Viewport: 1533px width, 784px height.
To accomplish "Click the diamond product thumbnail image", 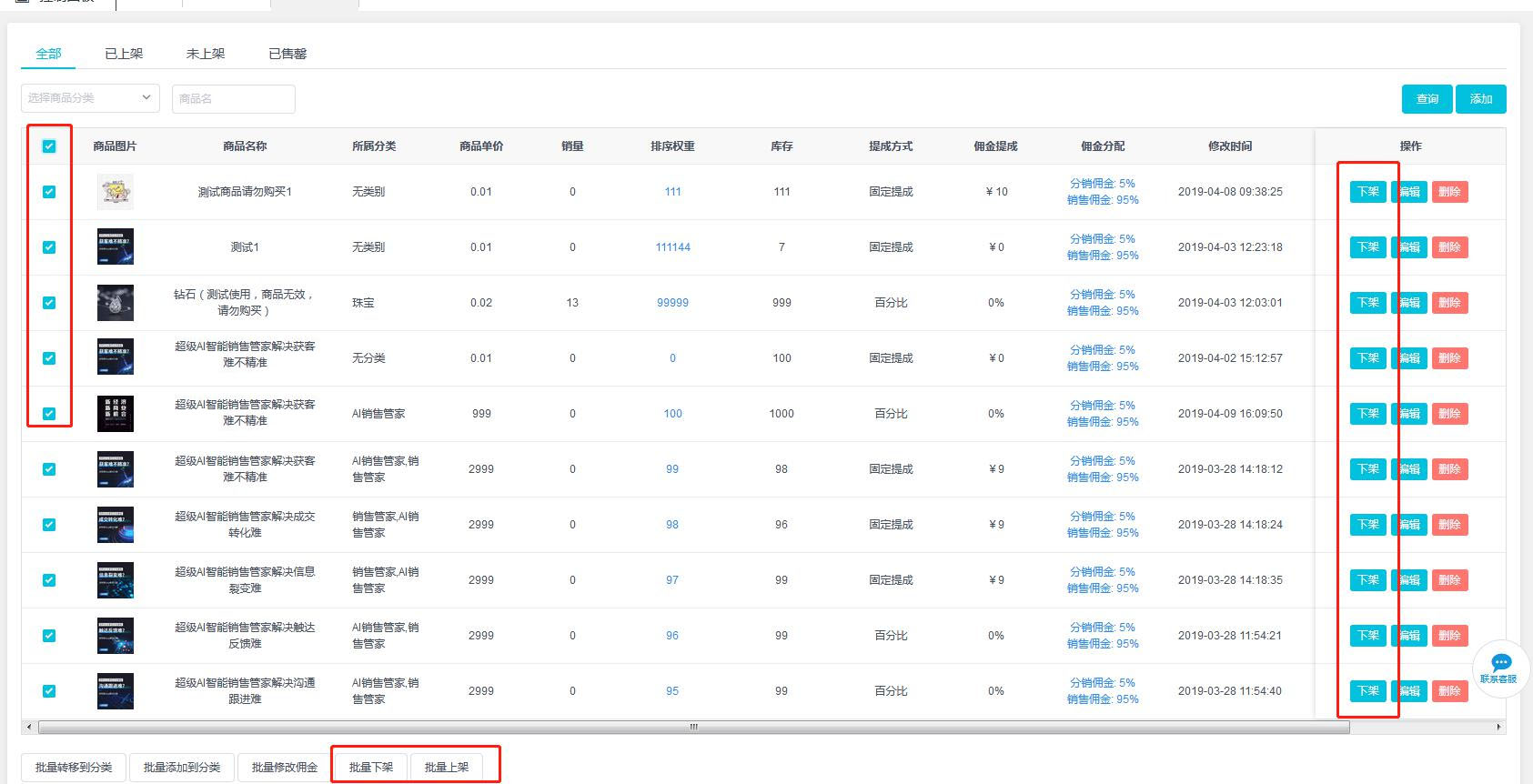I will click(x=116, y=303).
